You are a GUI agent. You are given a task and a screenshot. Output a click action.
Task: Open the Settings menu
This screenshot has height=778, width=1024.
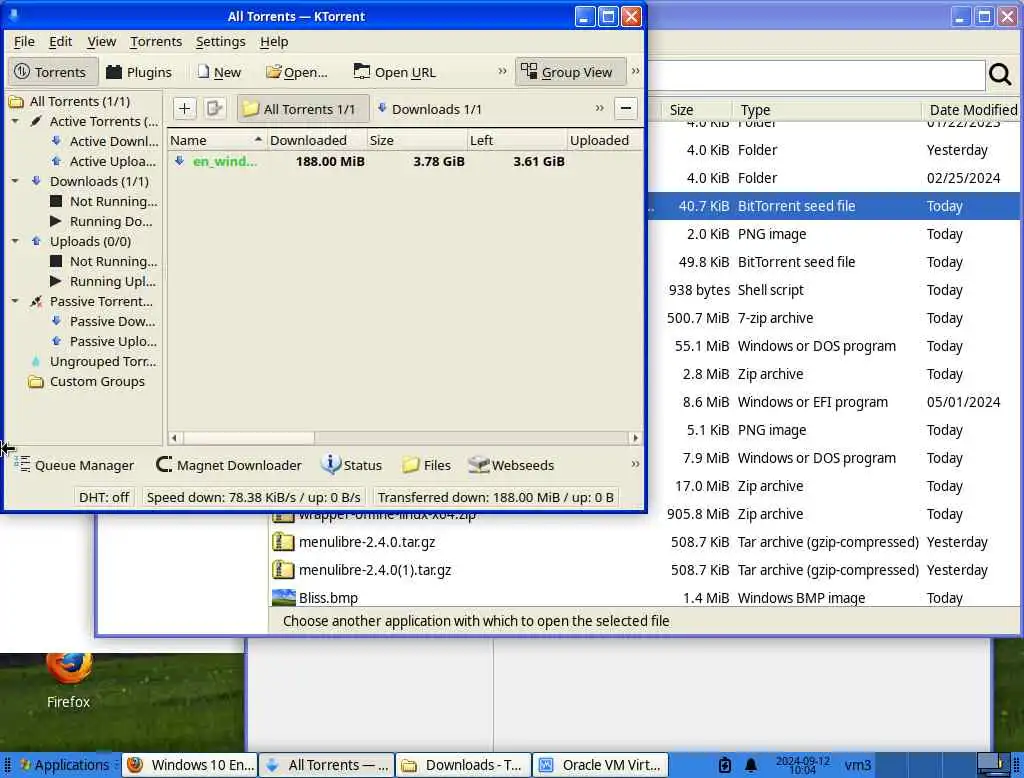point(221,42)
